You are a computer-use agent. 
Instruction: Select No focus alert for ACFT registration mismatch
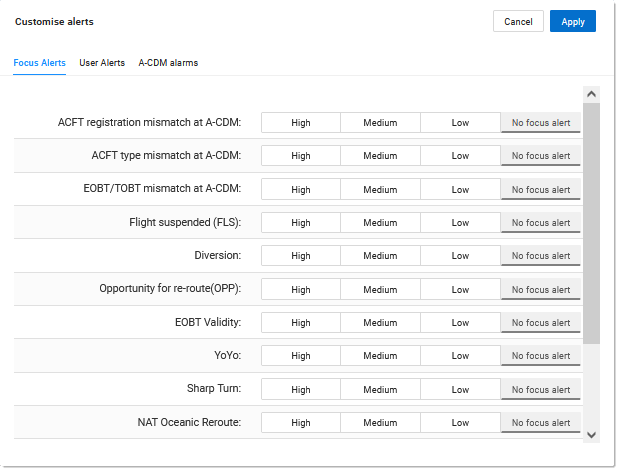tap(541, 123)
